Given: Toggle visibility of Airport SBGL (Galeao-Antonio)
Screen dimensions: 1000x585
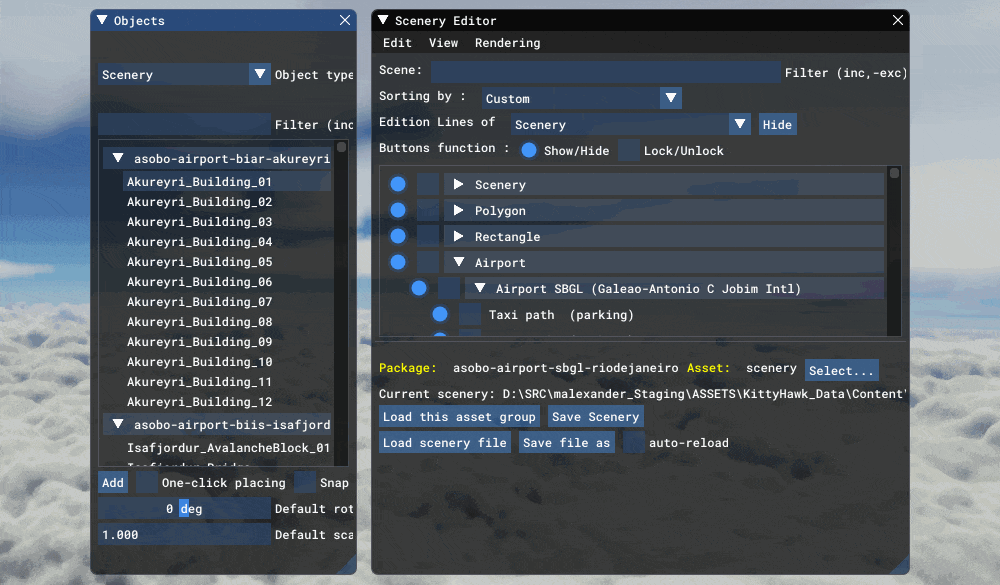Looking at the screenshot, I should point(419,287).
